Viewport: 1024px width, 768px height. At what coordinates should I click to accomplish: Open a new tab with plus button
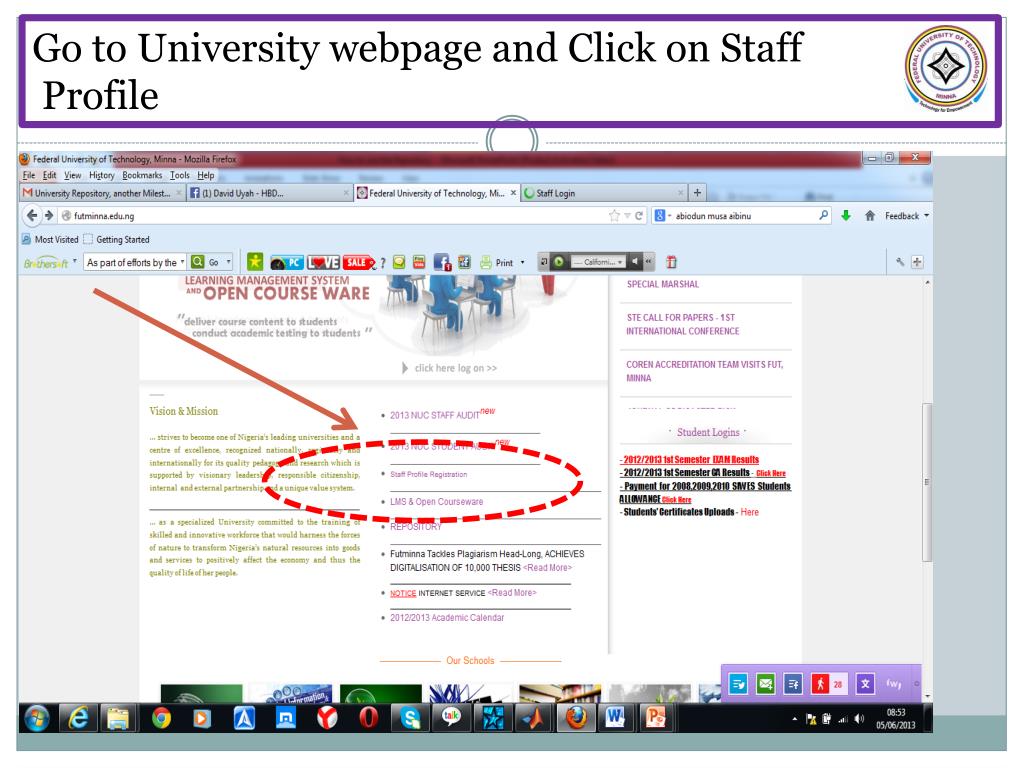point(697,193)
